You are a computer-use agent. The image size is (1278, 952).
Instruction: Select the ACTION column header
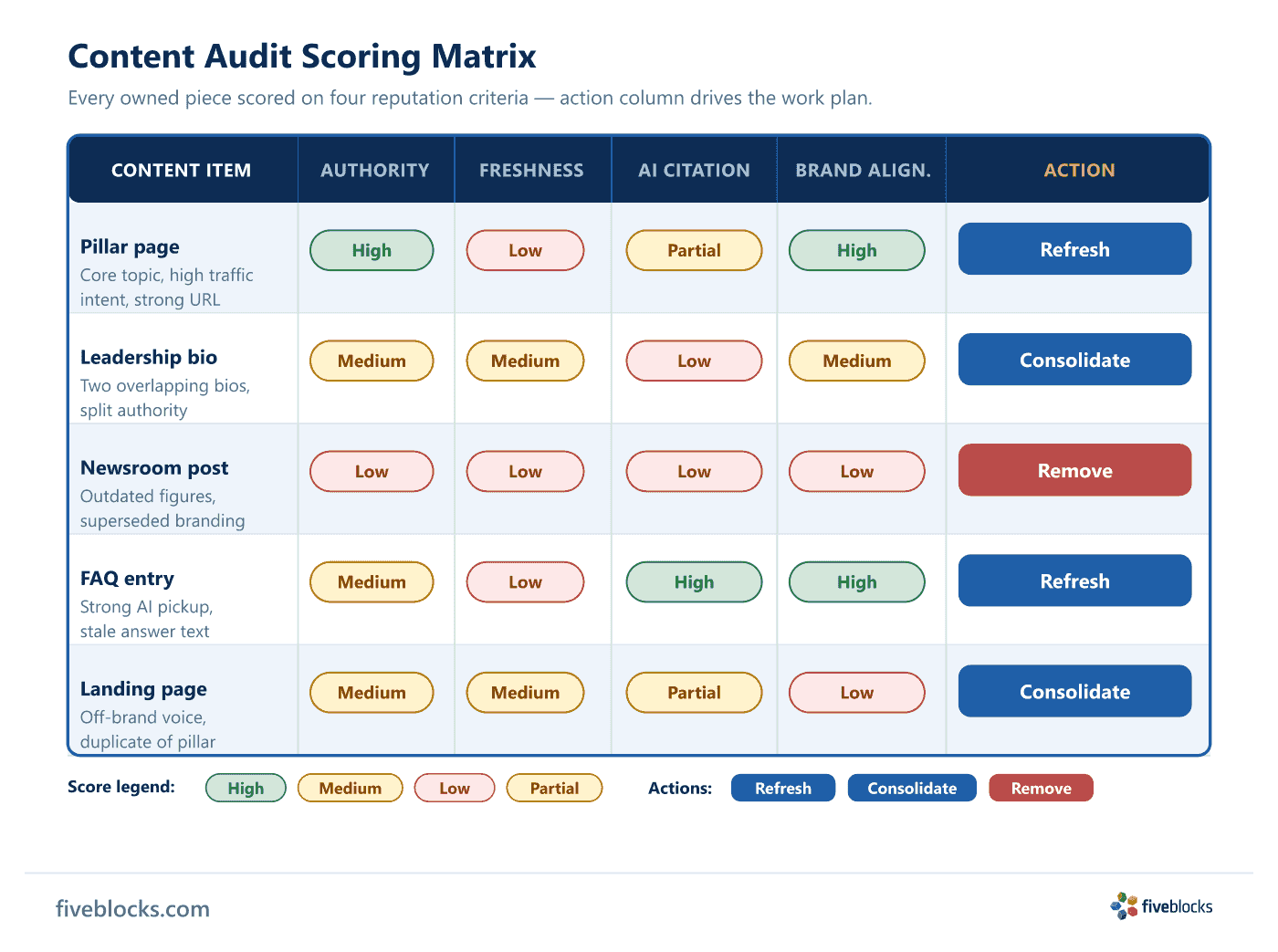click(1079, 170)
